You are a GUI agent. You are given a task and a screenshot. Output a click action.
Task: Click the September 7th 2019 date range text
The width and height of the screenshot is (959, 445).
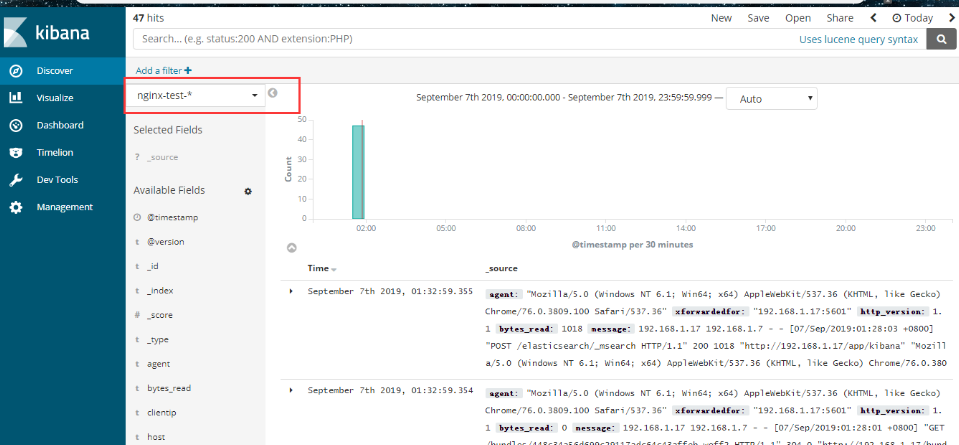click(x=563, y=97)
